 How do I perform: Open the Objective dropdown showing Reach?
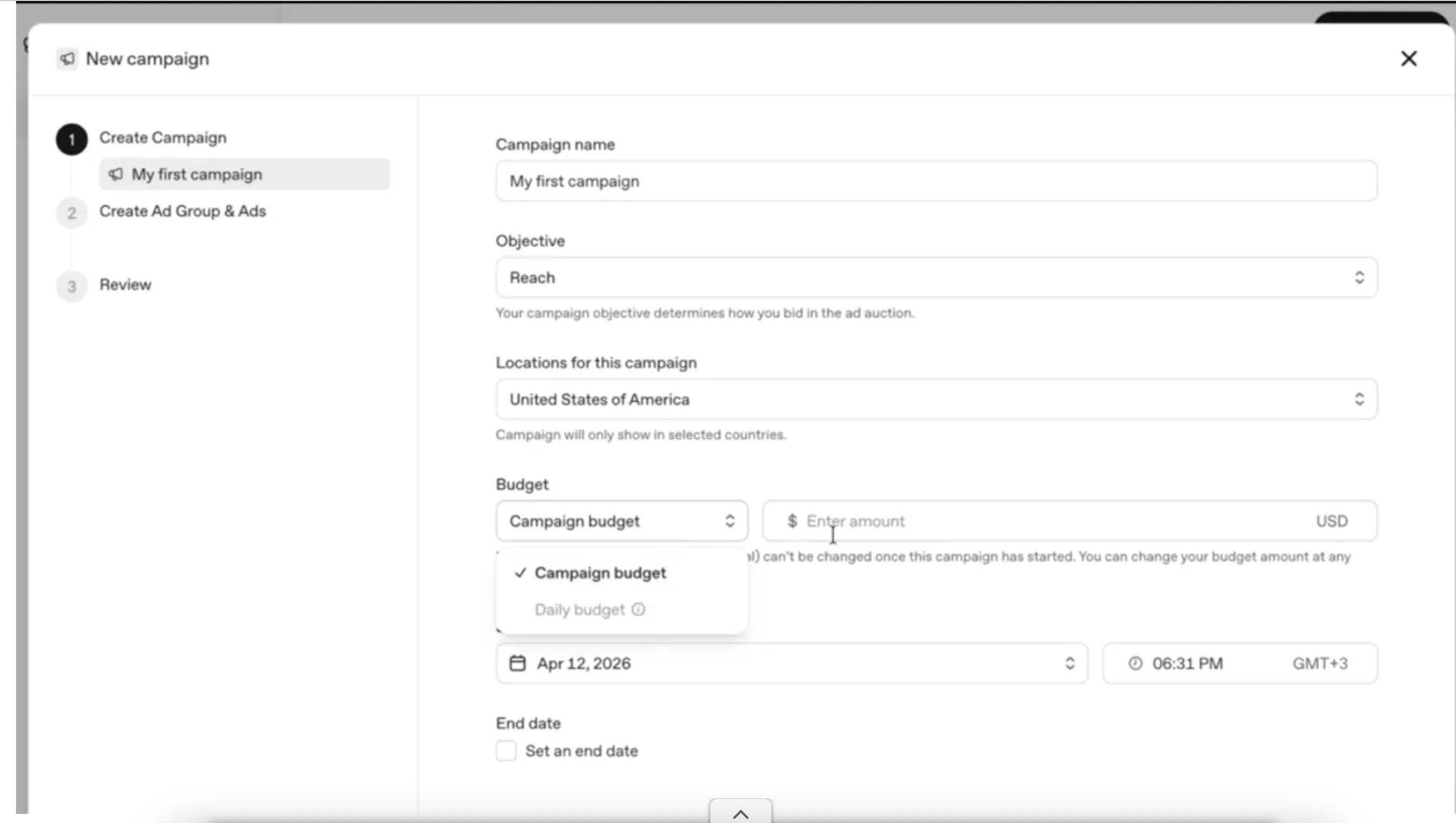[937, 278]
